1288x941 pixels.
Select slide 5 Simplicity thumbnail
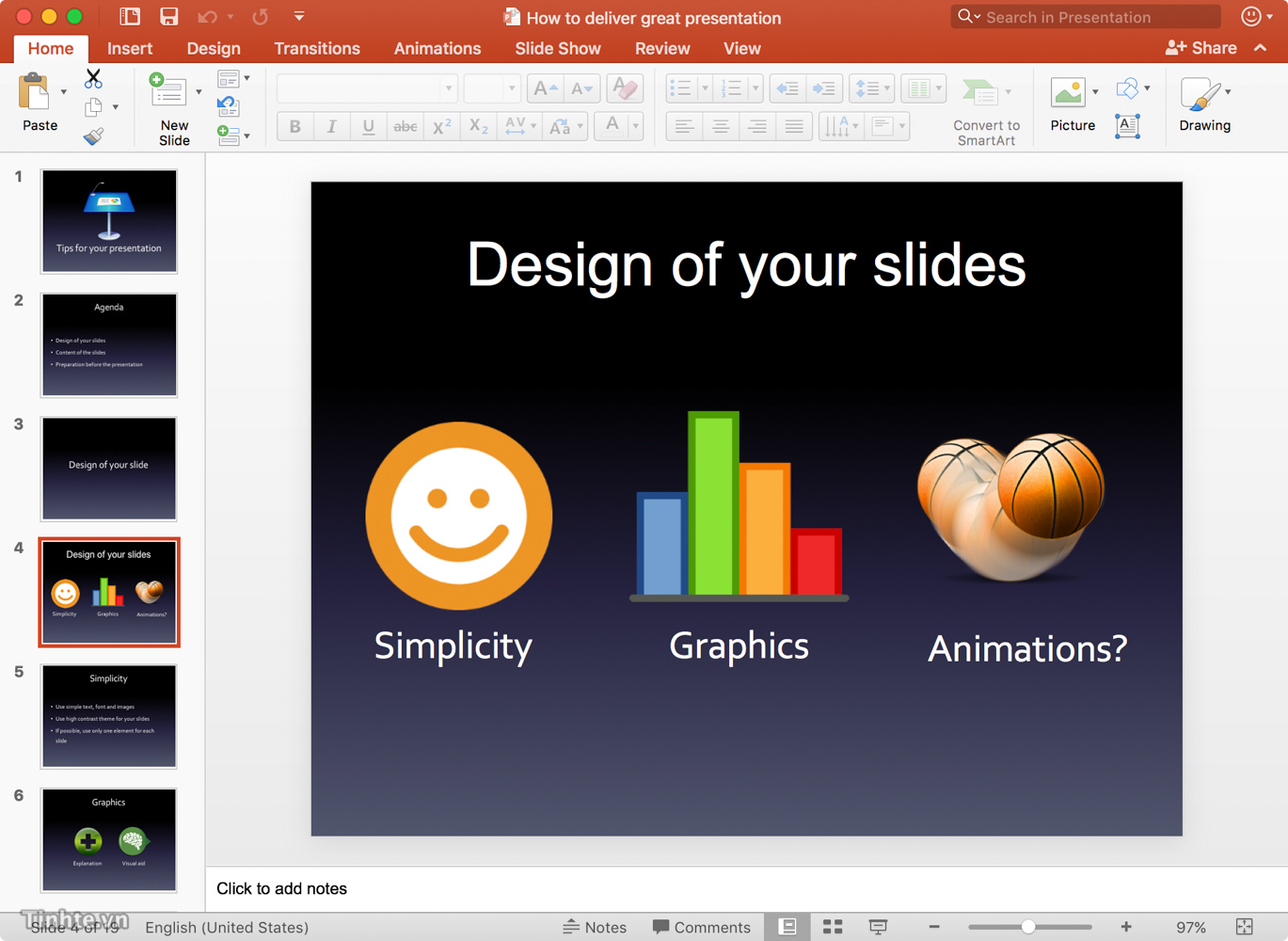109,716
